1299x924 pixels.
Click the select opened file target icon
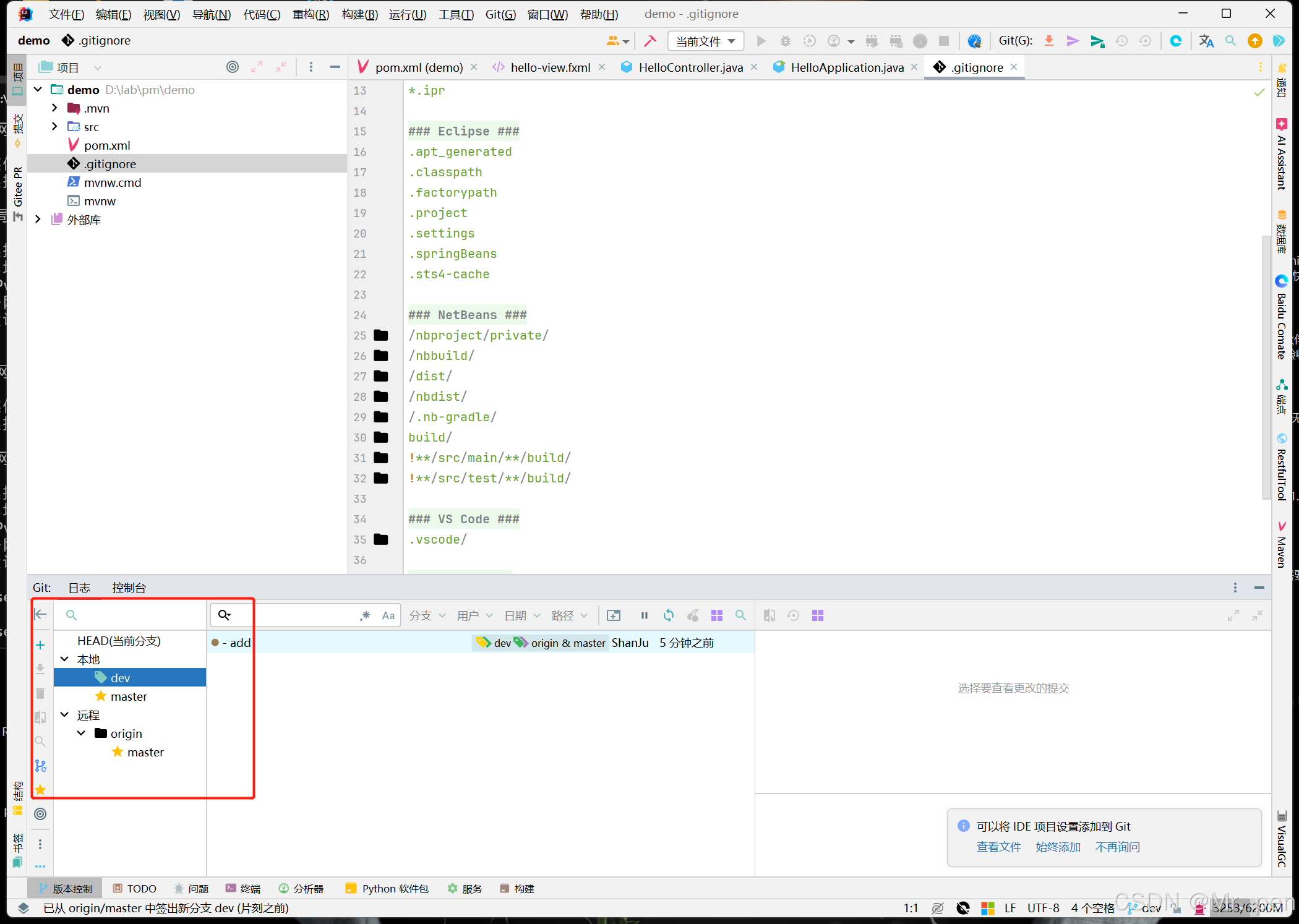(233, 67)
